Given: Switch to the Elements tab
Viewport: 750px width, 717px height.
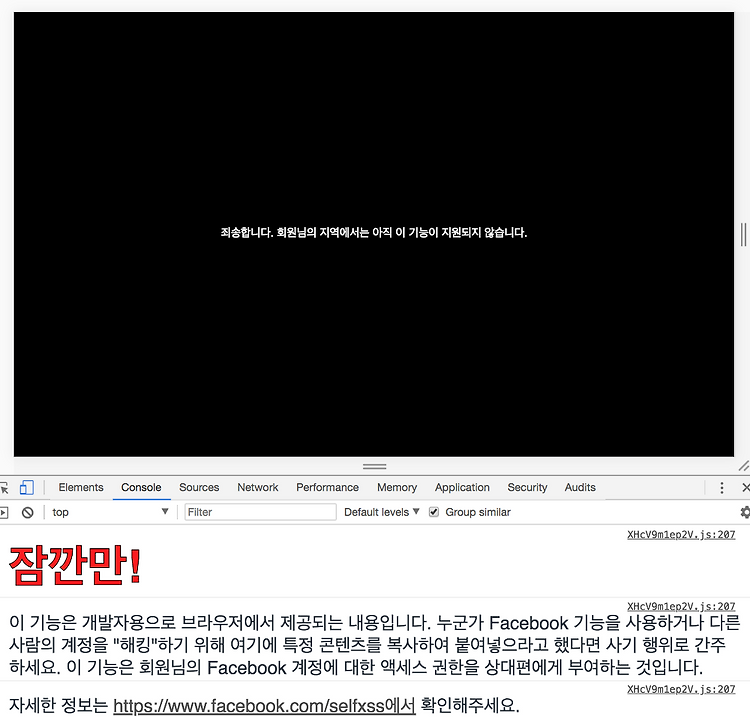Looking at the screenshot, I should [81, 487].
